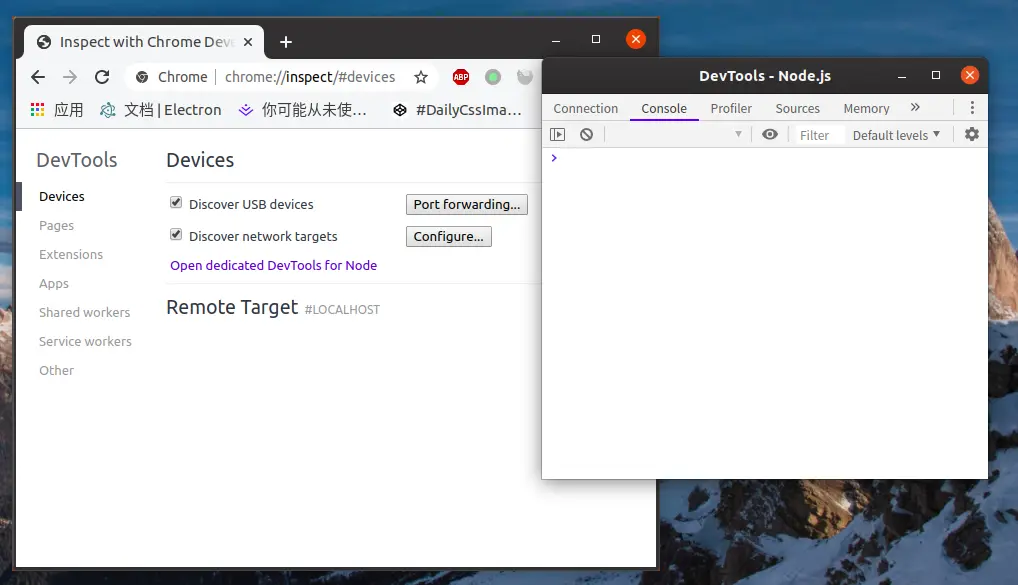Select Other in the sidebar

click(x=56, y=371)
